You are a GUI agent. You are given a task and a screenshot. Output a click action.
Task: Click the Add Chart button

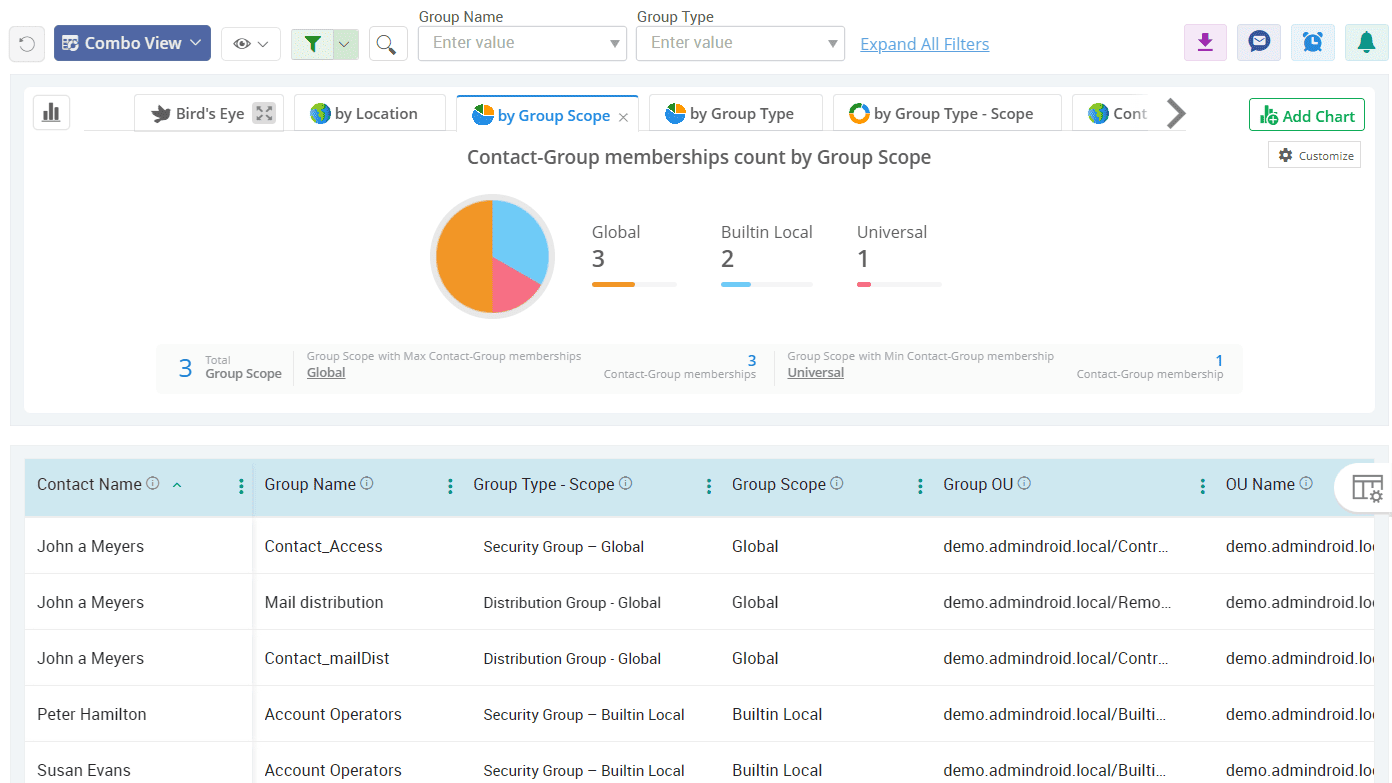pyautogui.click(x=1307, y=115)
